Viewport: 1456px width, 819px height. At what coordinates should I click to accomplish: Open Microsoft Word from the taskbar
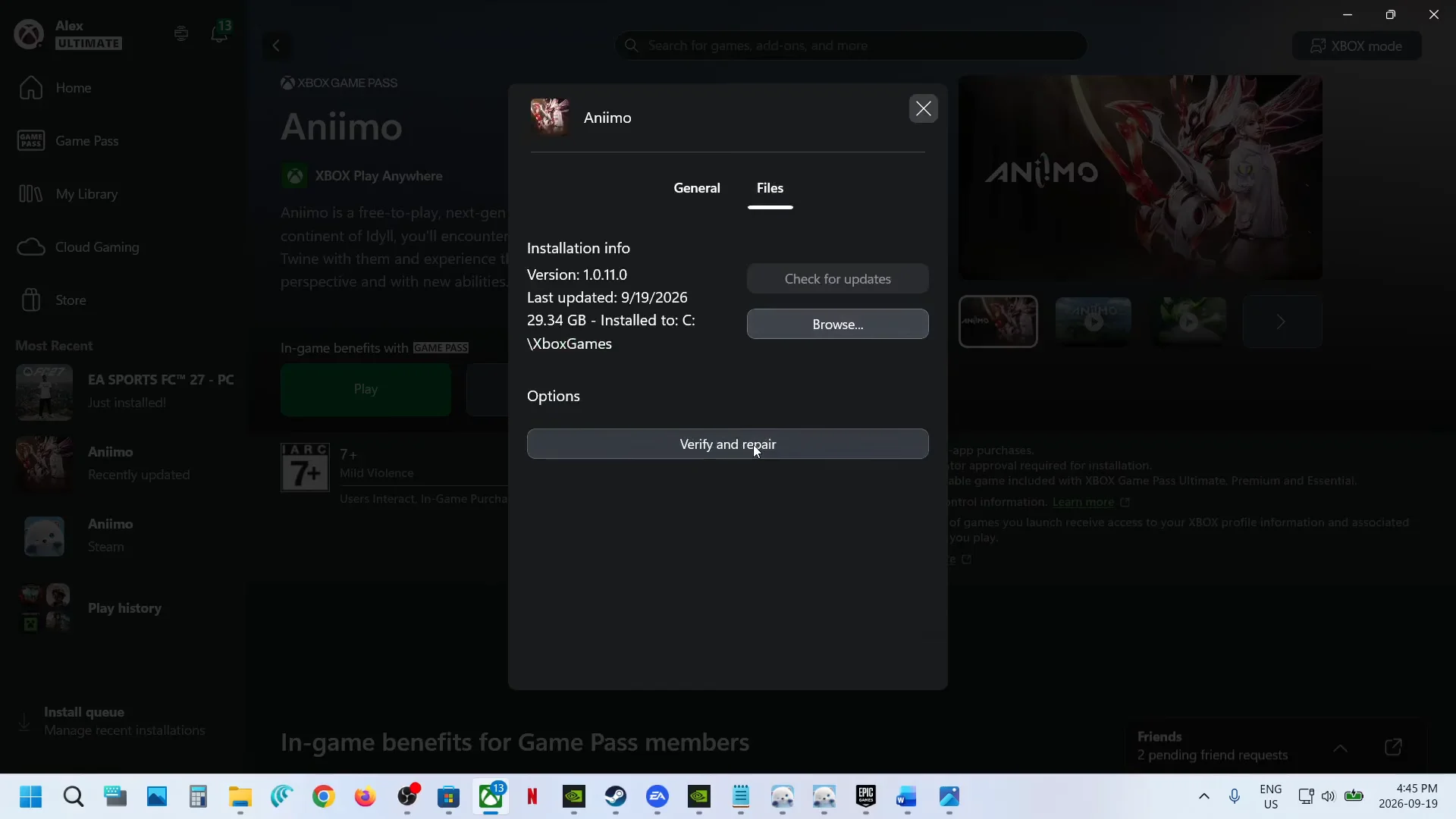coord(907,797)
